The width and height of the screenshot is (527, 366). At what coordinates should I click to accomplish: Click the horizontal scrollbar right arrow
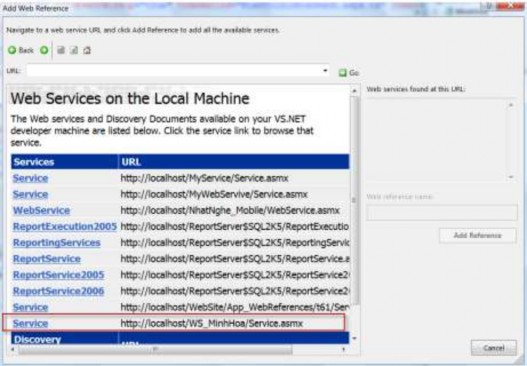(x=343, y=350)
